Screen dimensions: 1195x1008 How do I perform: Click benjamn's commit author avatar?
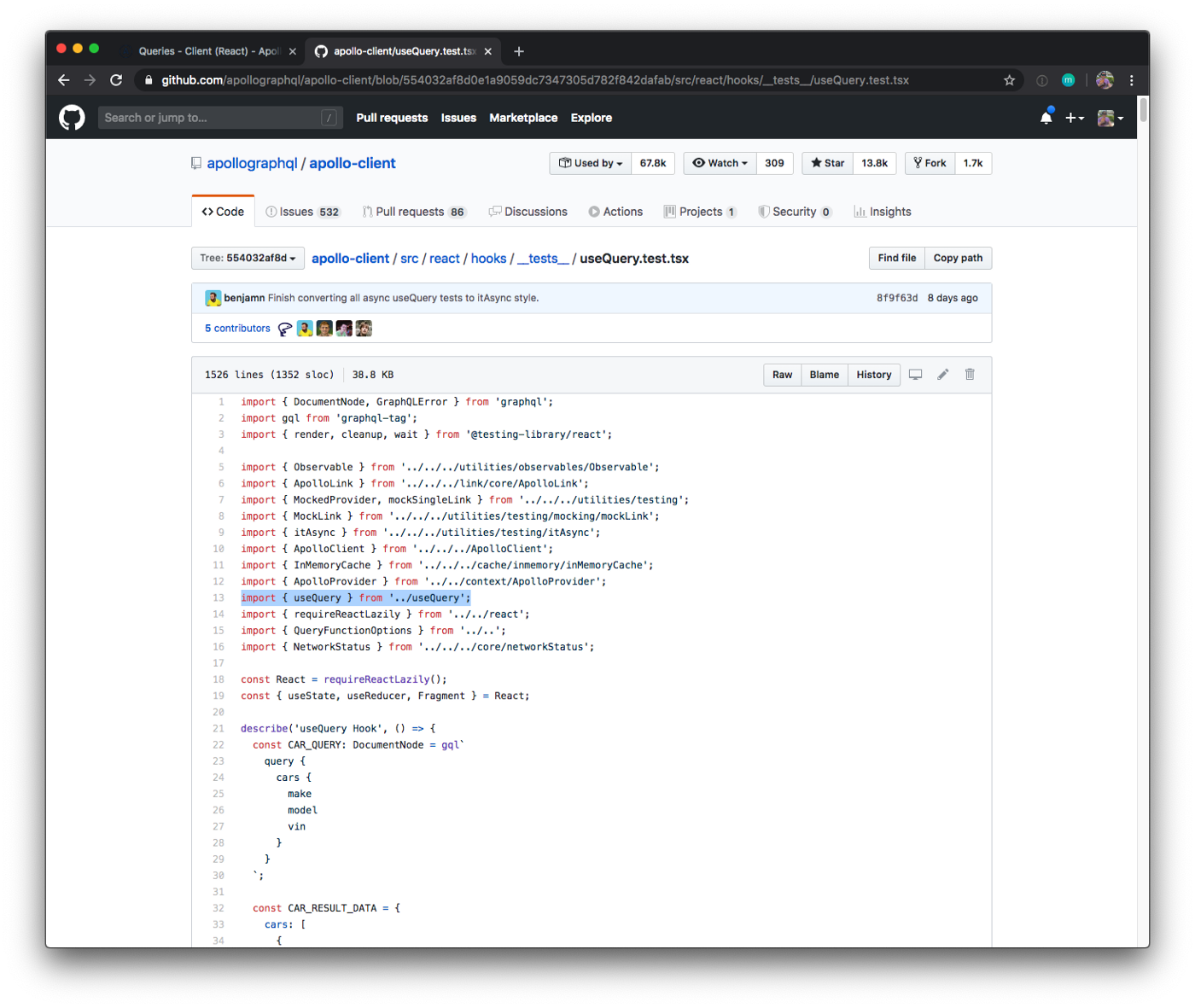point(213,298)
